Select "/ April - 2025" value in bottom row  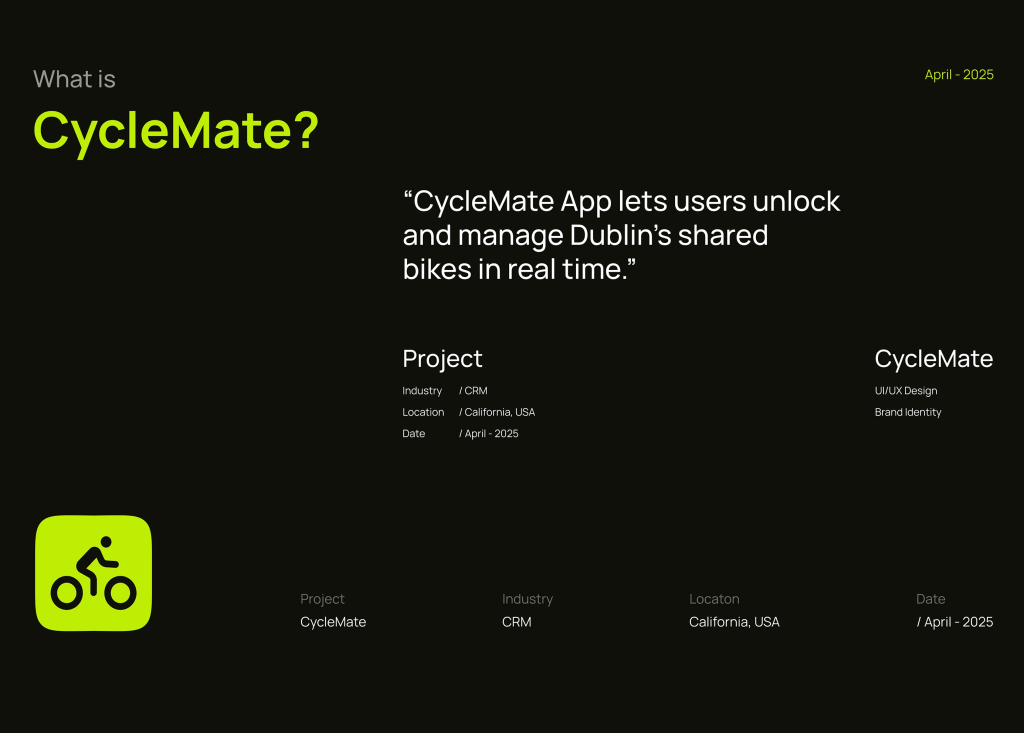pos(954,622)
